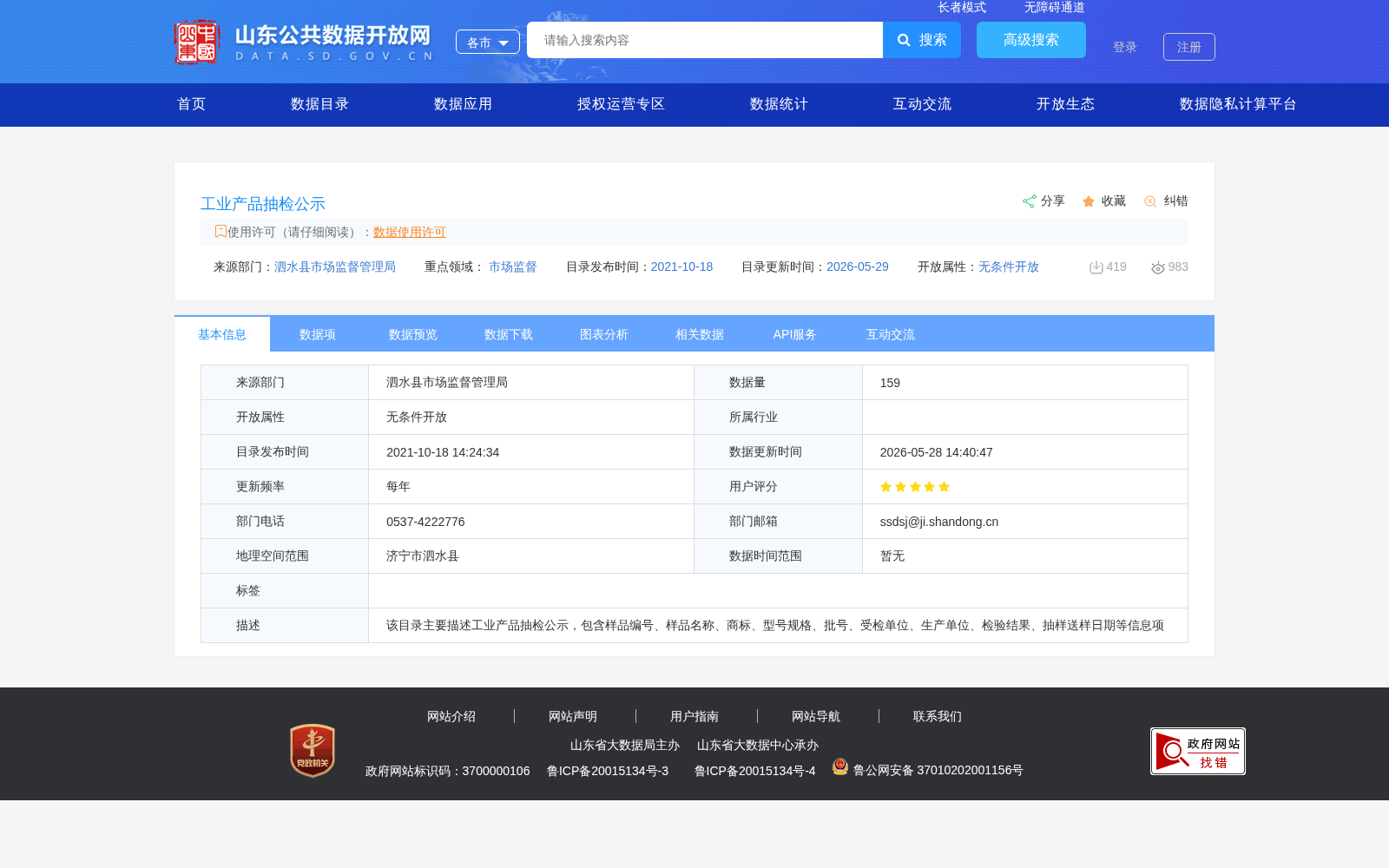Open the 无障碍通道 link
This screenshot has height=868, width=1389.
(1055, 7)
